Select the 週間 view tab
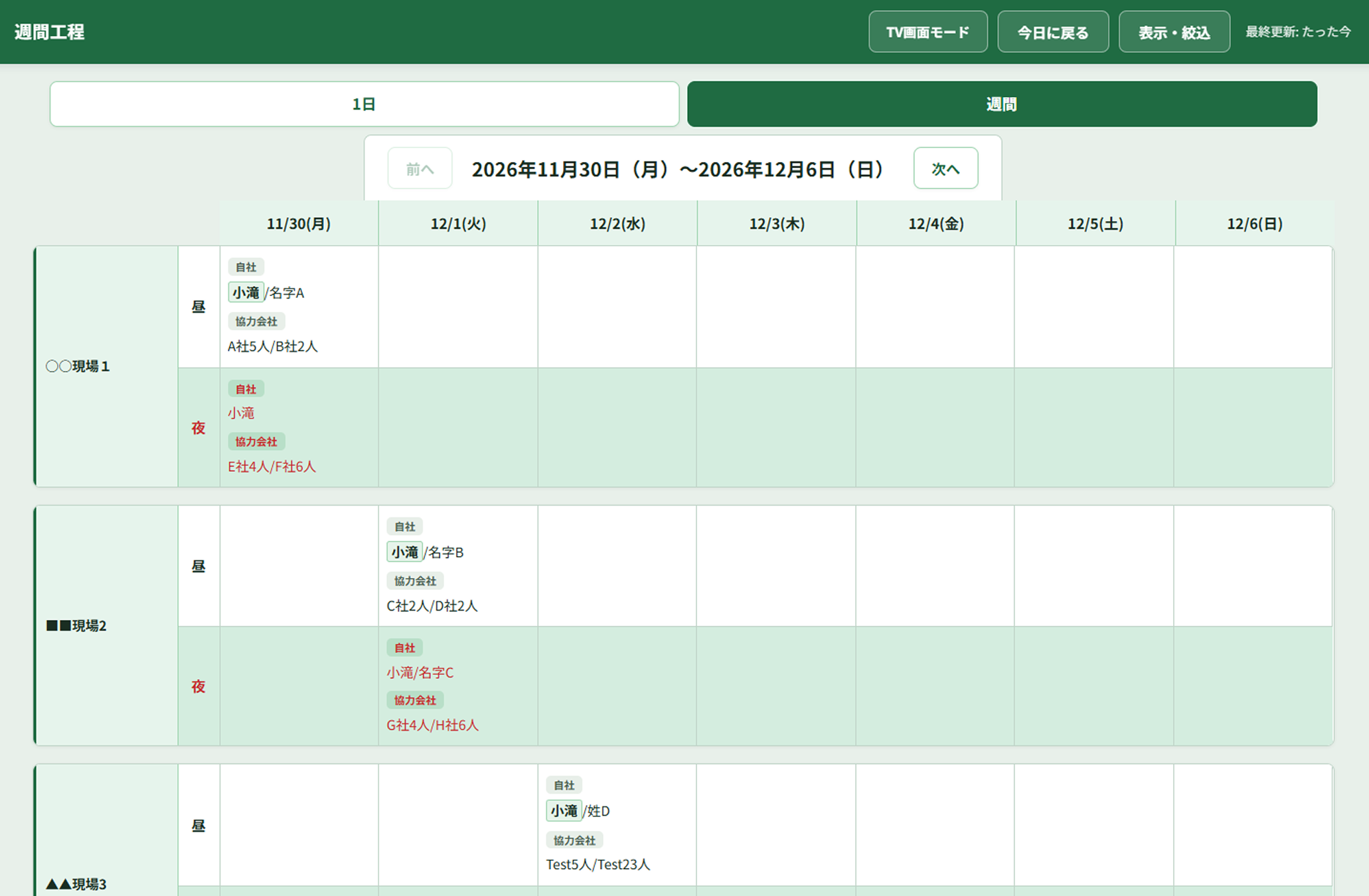Viewport: 1369px width, 896px height. [x=1002, y=104]
